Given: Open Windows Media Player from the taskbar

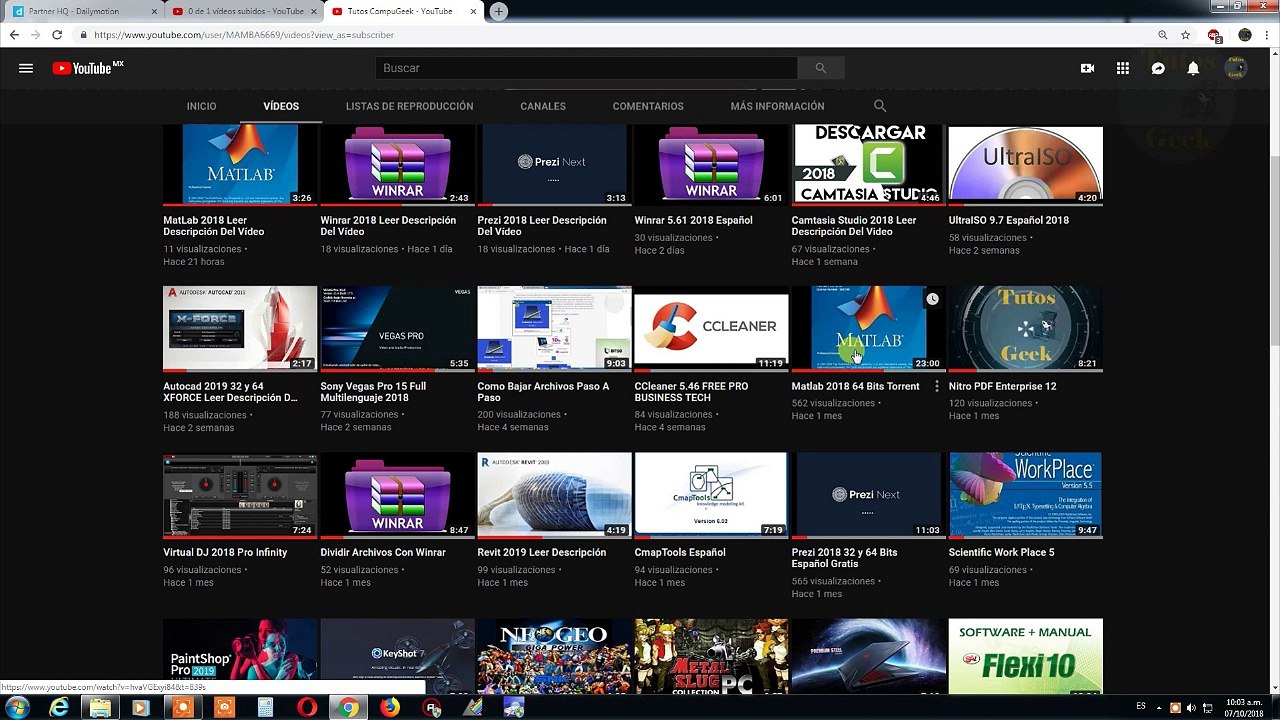Looking at the screenshot, I should pos(141,707).
